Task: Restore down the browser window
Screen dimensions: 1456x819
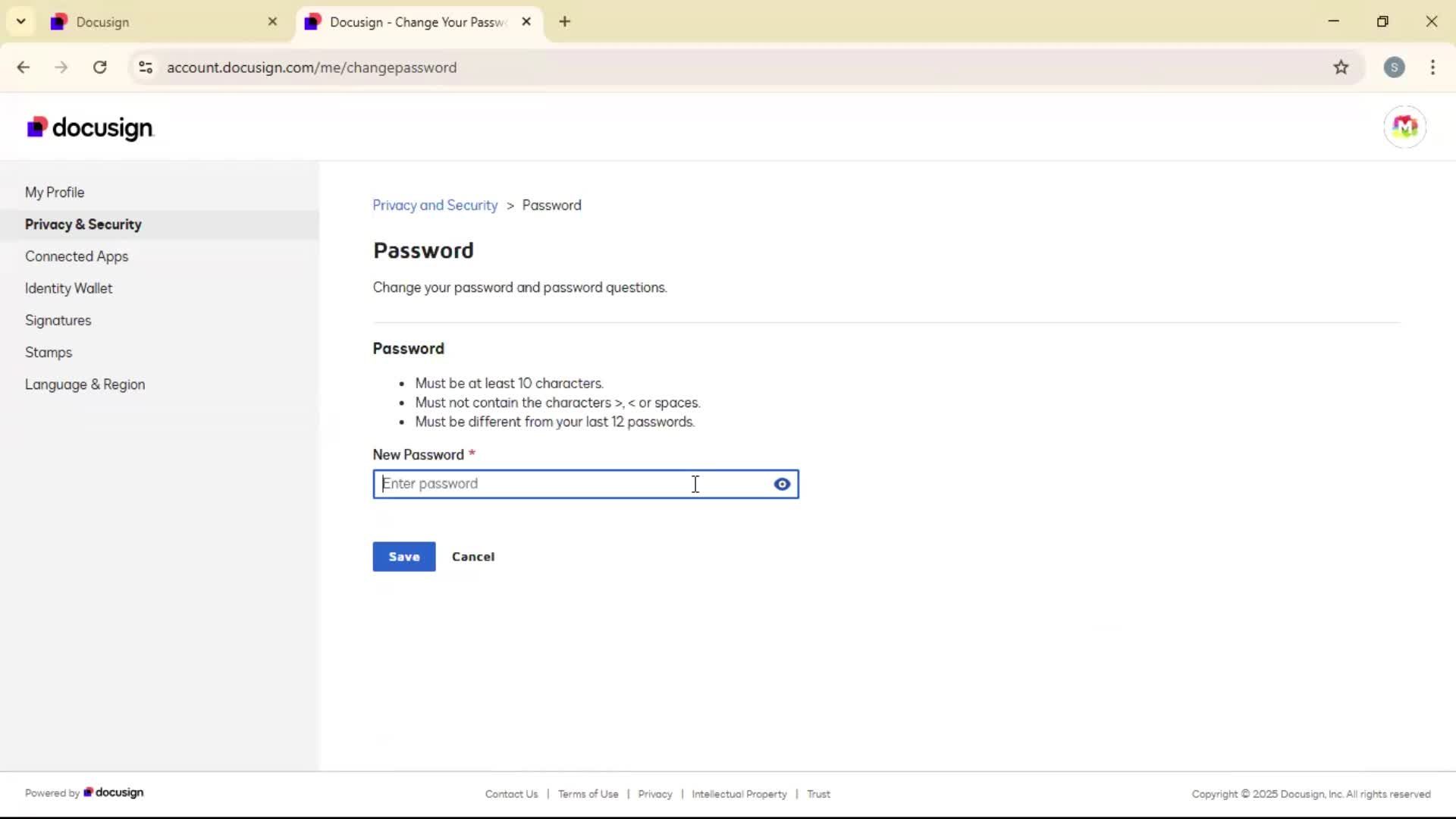Action: 1382,21
